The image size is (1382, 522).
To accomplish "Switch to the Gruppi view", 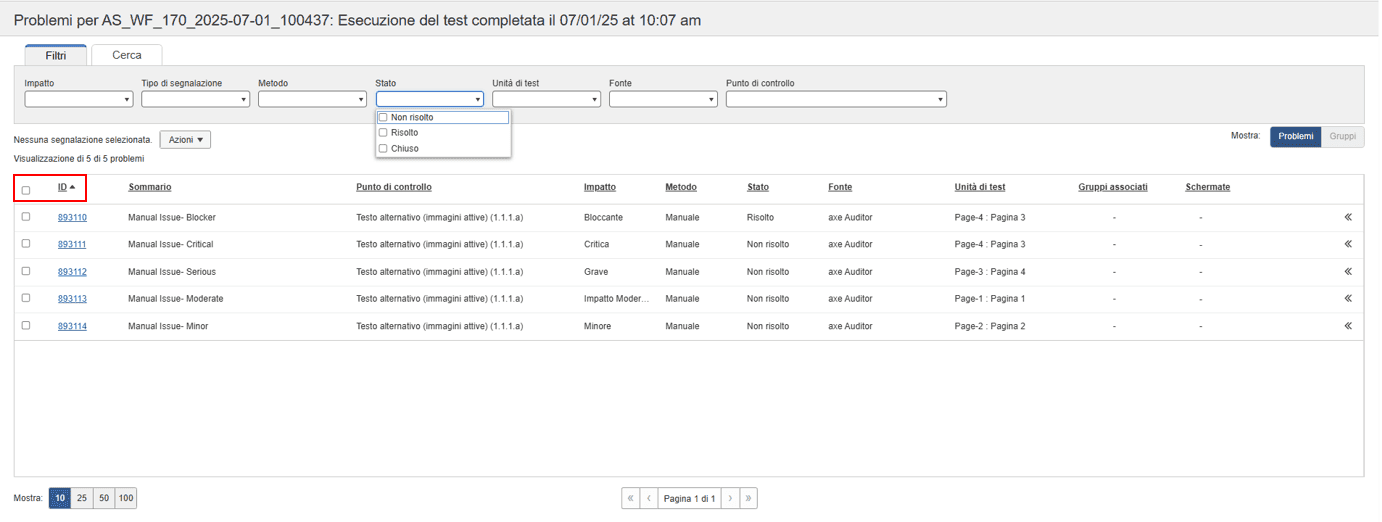I will tap(1342, 137).
